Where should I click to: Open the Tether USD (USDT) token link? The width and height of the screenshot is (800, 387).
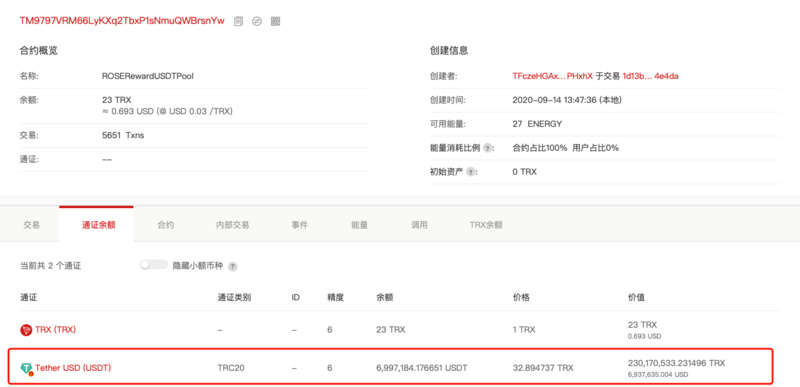[x=73, y=368]
